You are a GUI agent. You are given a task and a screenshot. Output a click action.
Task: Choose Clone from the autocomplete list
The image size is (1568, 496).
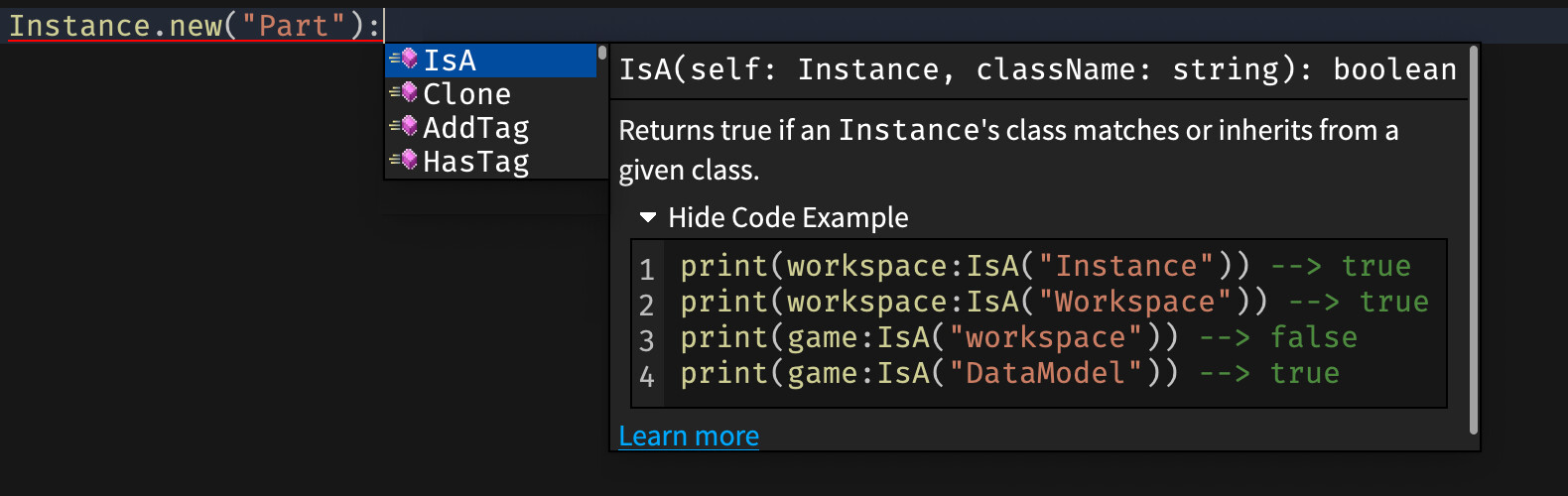pos(466,94)
